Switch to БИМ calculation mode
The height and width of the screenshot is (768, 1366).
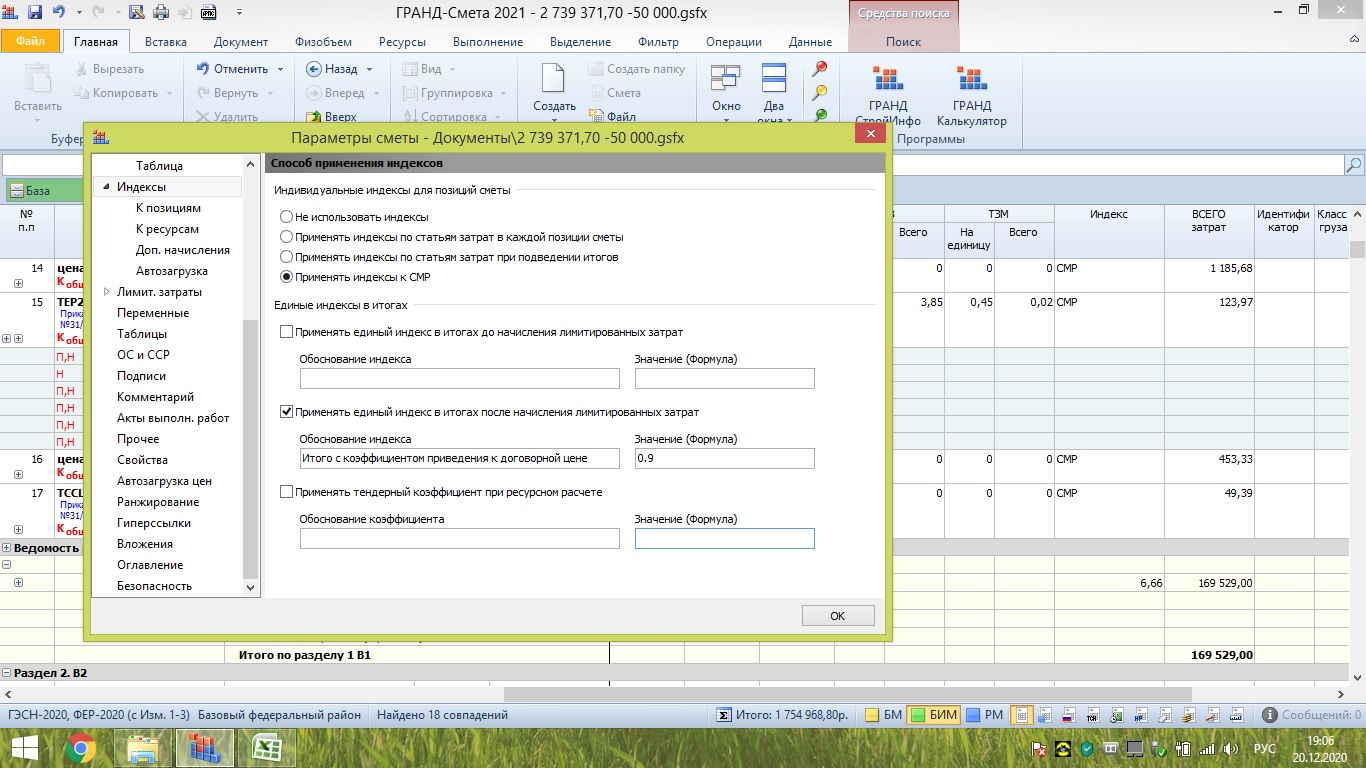coord(934,715)
